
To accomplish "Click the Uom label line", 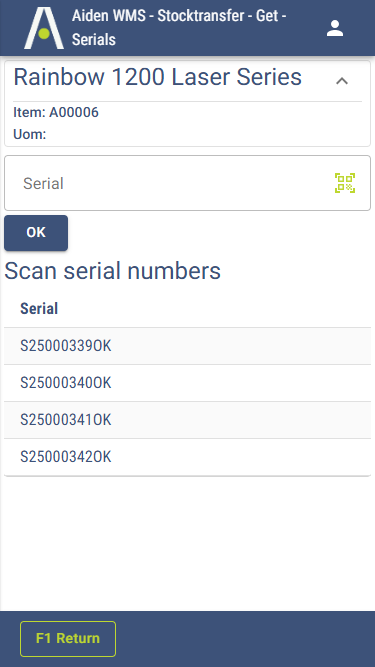I will [x=30, y=134].
